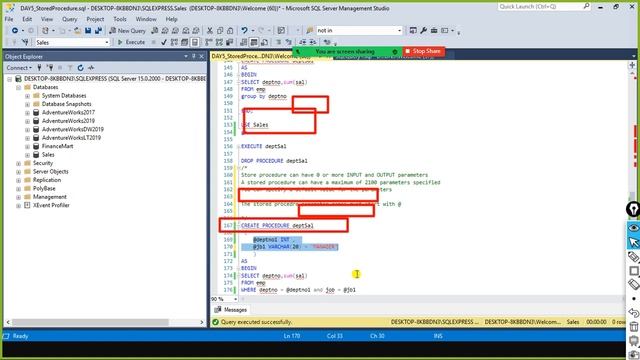Open the Connect dropdown in Object Explorer
The height and width of the screenshot is (360, 640).
point(19,68)
